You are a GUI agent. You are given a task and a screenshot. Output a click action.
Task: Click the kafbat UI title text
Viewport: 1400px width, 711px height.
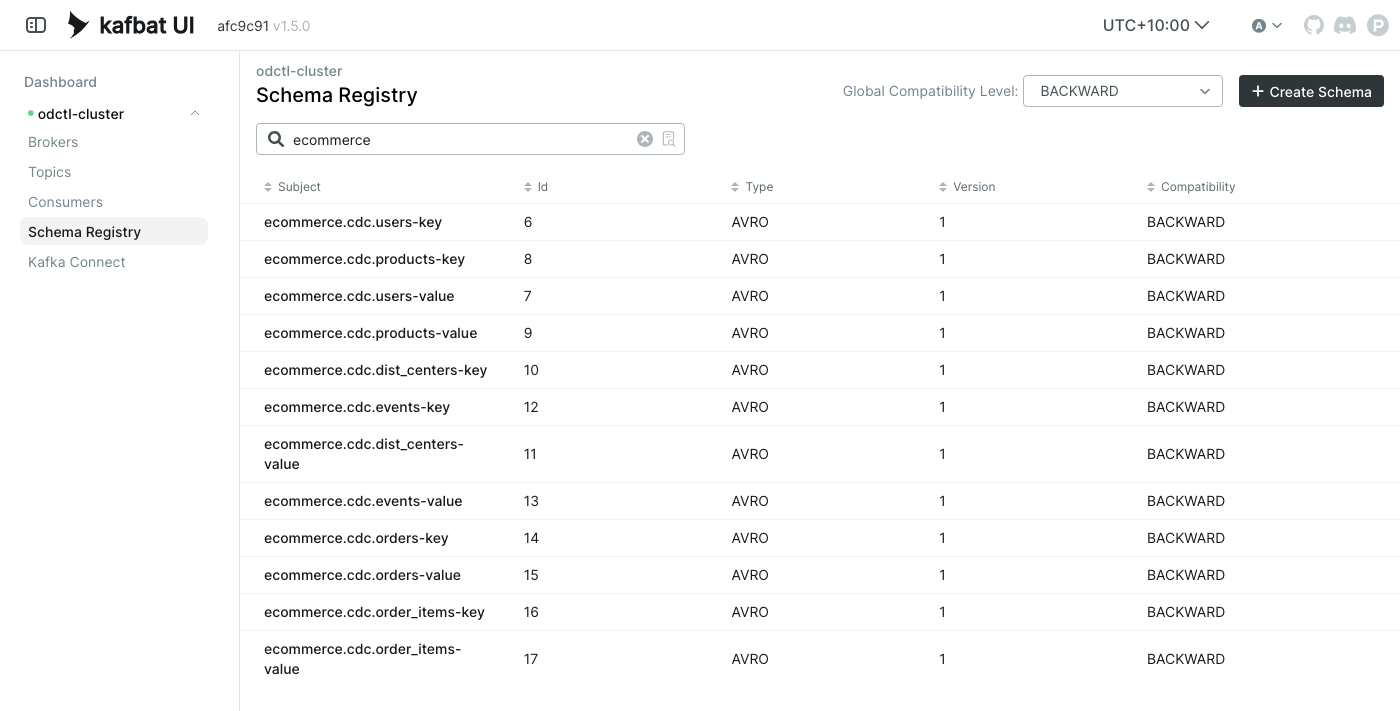(x=147, y=25)
